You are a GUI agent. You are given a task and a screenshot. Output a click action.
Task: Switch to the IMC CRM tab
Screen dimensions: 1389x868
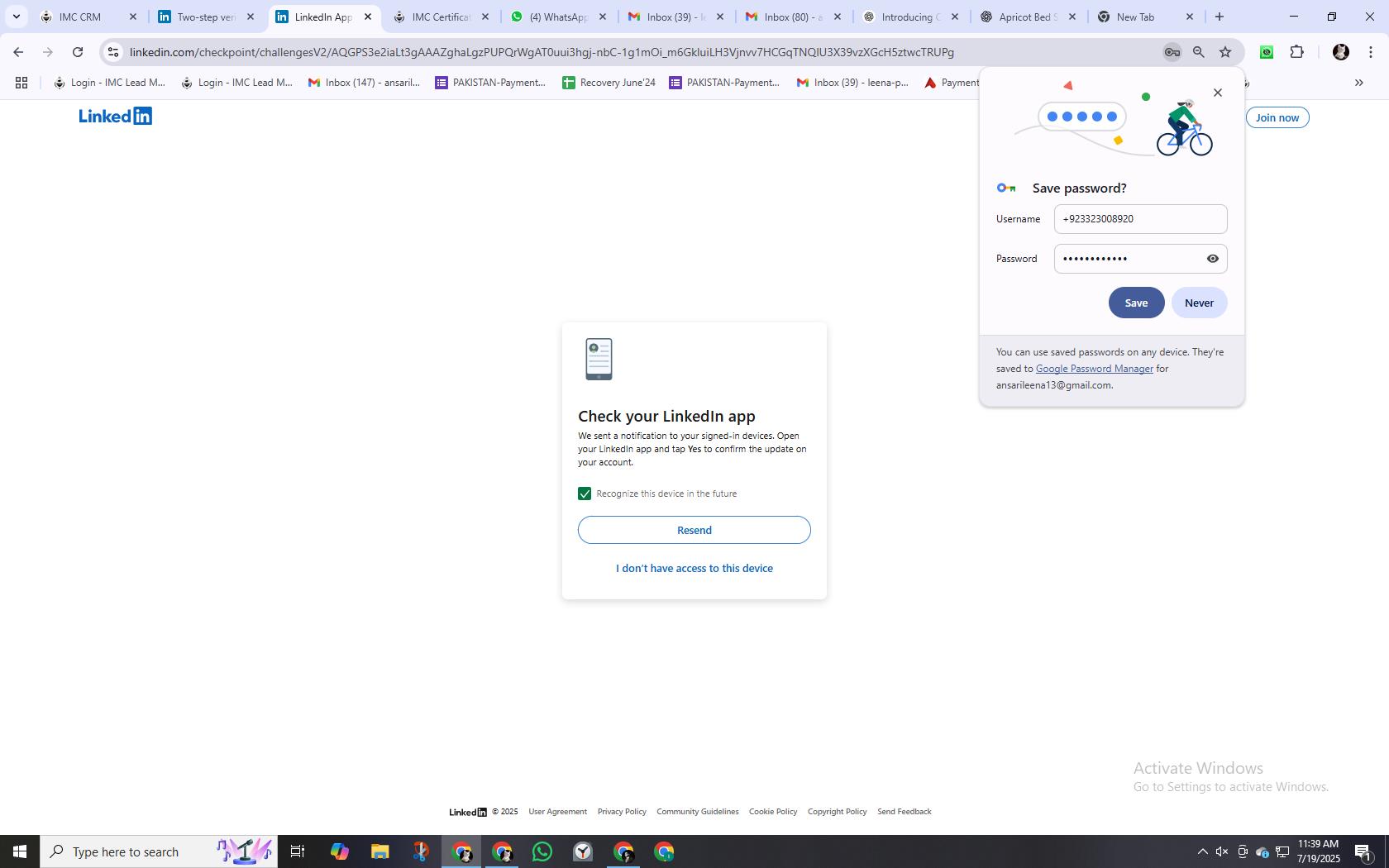click(x=88, y=17)
